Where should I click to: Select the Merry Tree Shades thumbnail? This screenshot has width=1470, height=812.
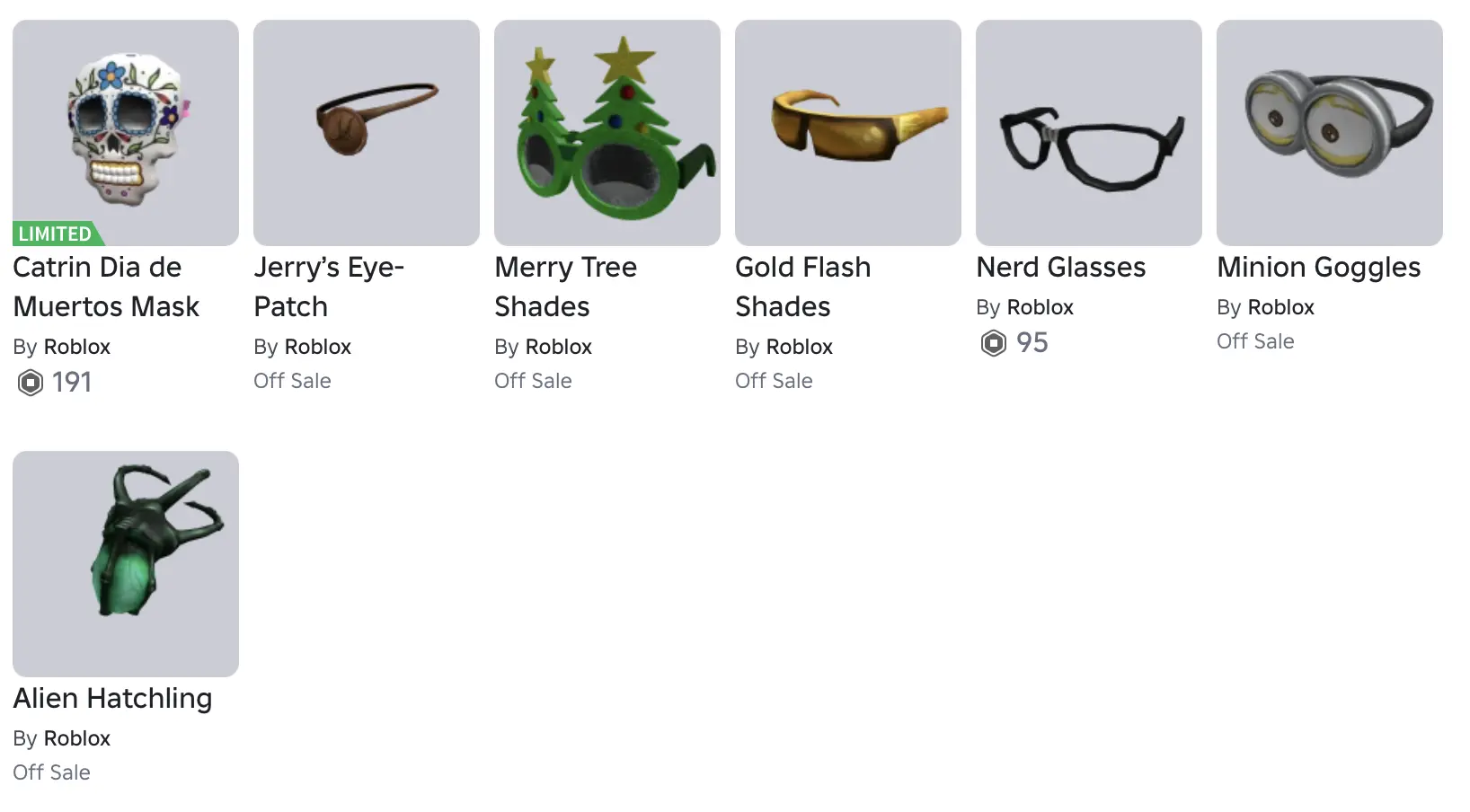pyautogui.click(x=607, y=133)
